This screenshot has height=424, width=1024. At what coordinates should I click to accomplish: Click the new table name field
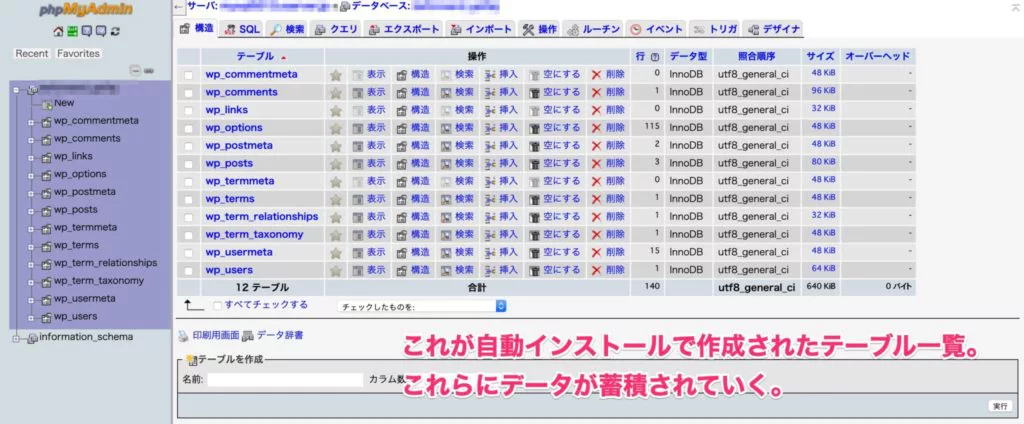click(x=285, y=380)
